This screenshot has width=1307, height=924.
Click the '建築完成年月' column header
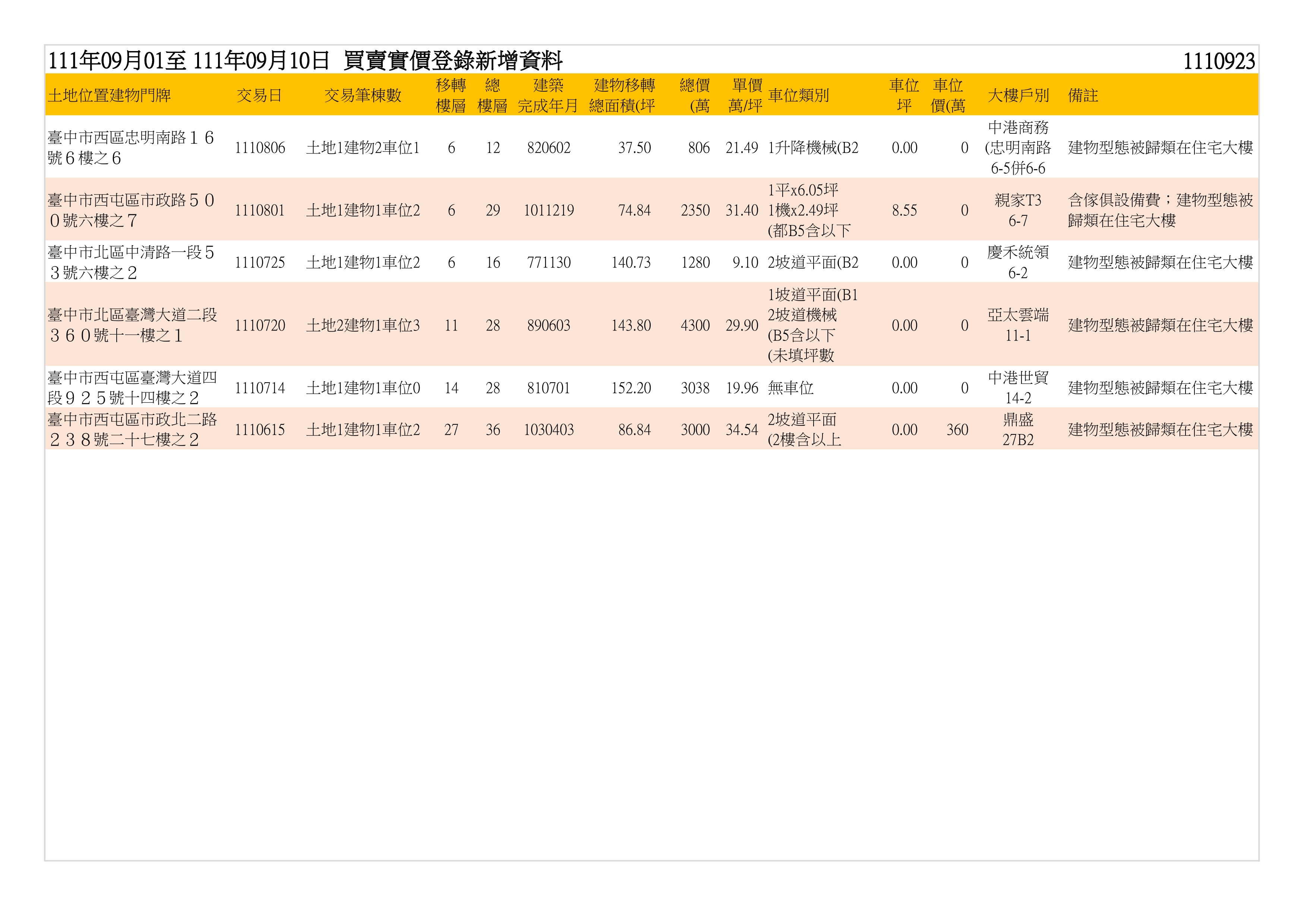click(x=548, y=95)
